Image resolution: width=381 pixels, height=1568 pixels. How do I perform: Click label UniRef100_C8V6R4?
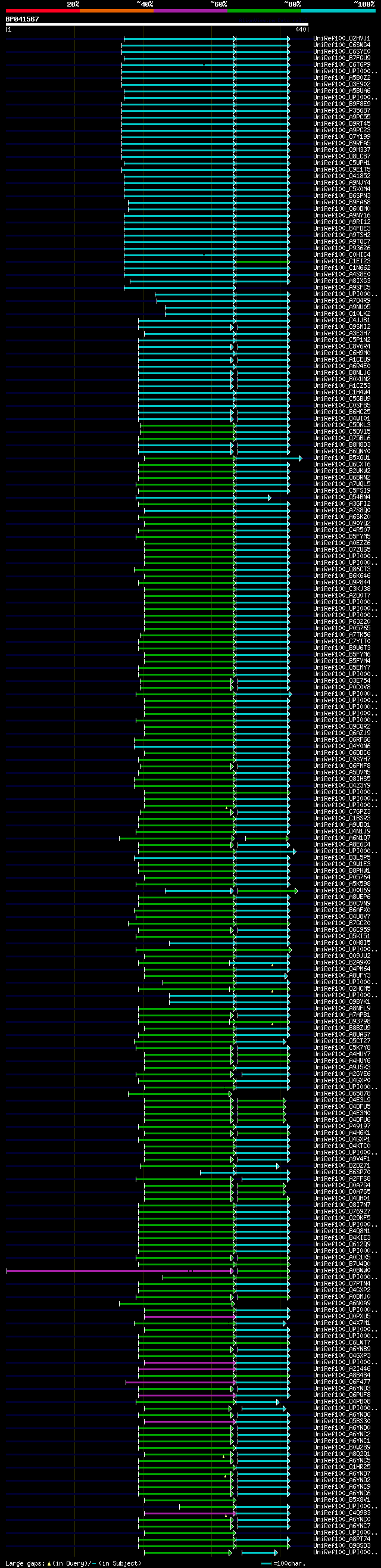pos(342,346)
